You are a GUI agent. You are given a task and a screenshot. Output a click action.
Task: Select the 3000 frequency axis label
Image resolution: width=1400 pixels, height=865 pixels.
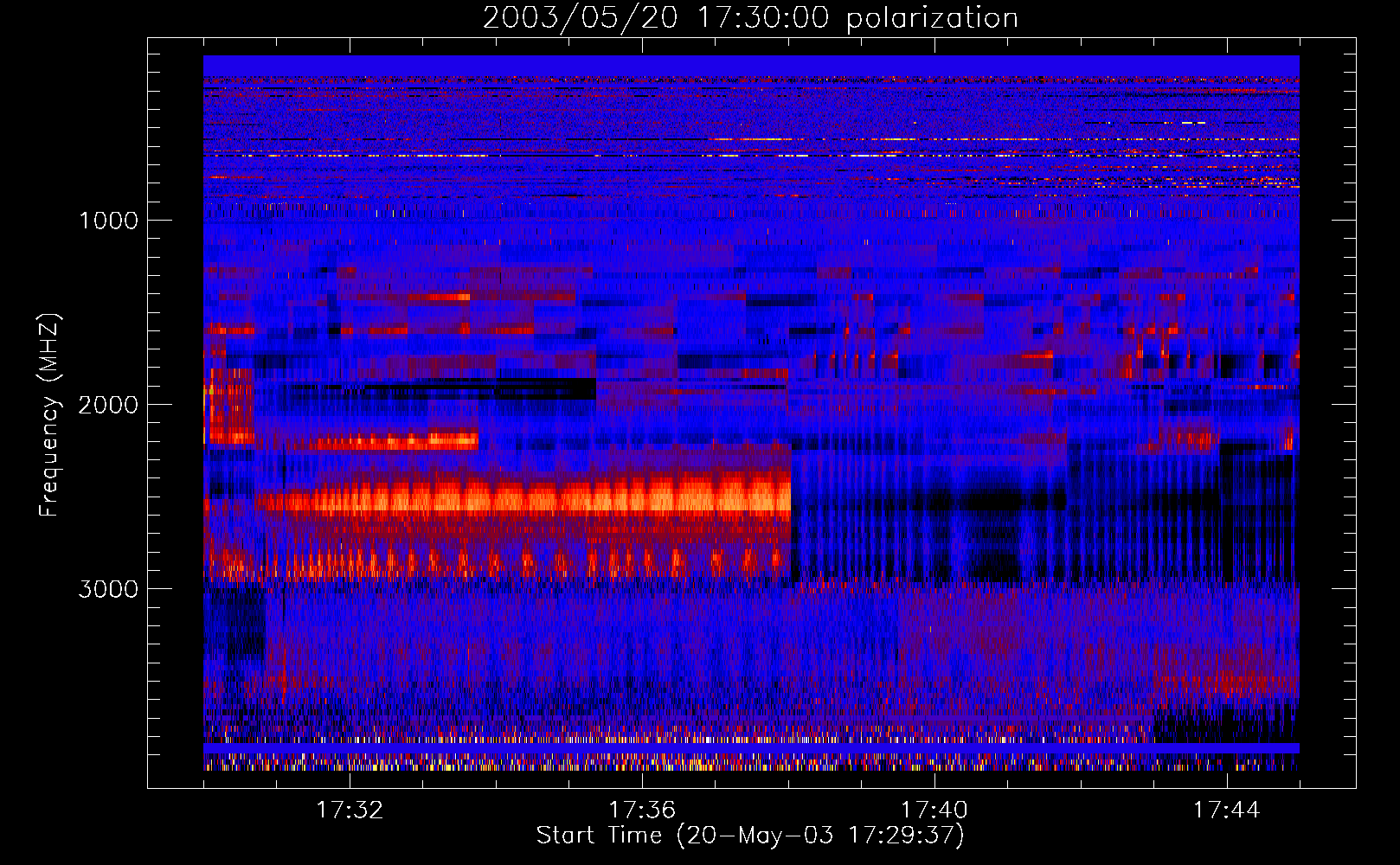108,589
